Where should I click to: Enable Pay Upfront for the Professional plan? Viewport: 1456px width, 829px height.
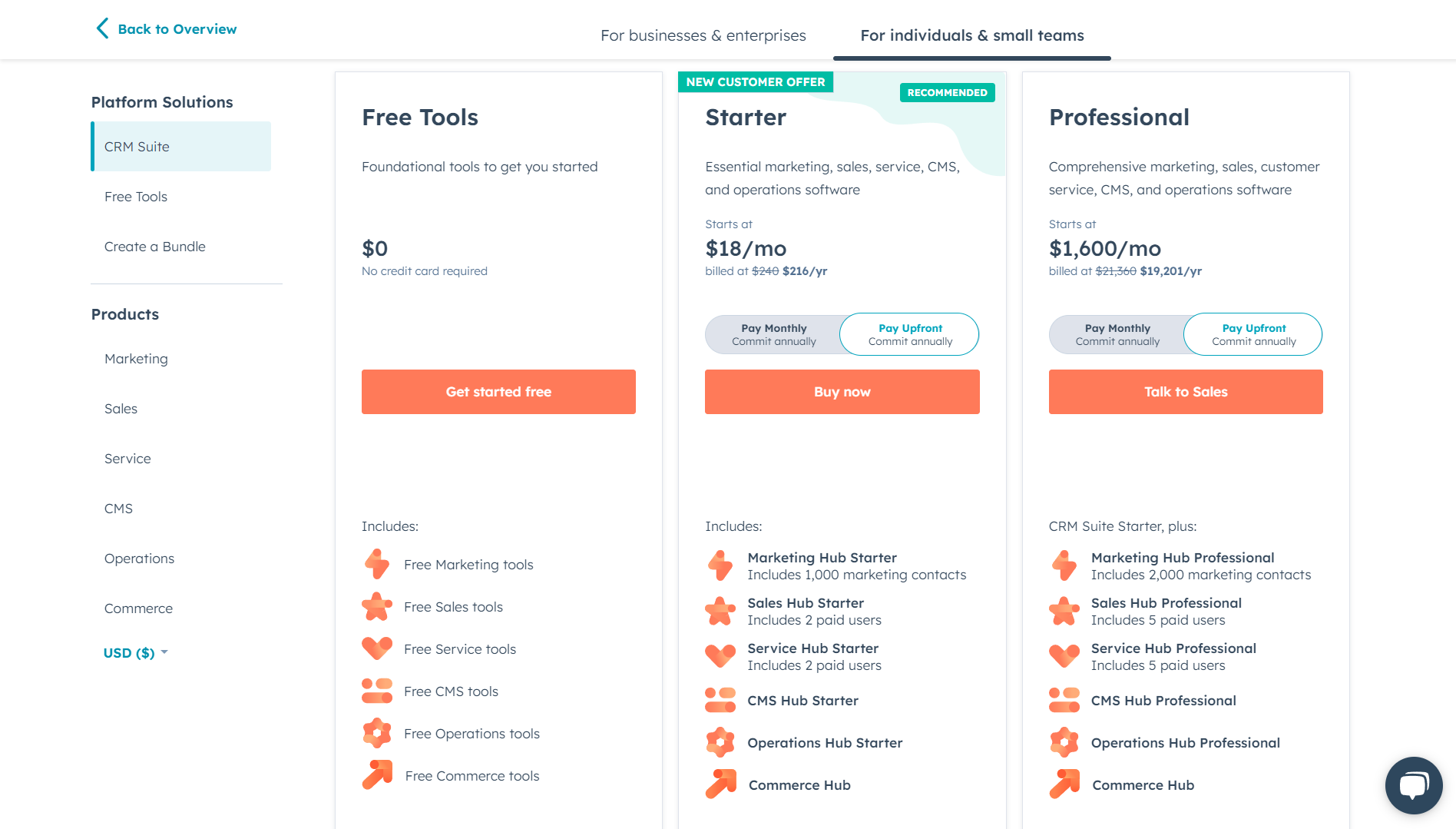[1252, 333]
